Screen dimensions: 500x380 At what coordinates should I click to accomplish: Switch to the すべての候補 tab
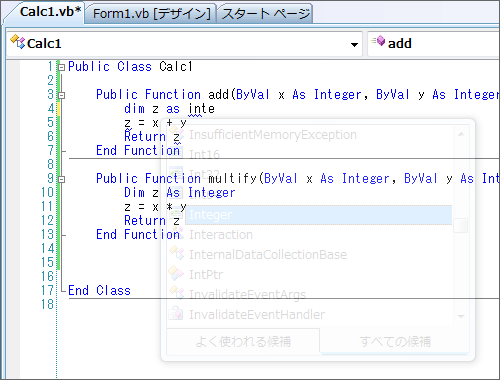tap(395, 341)
